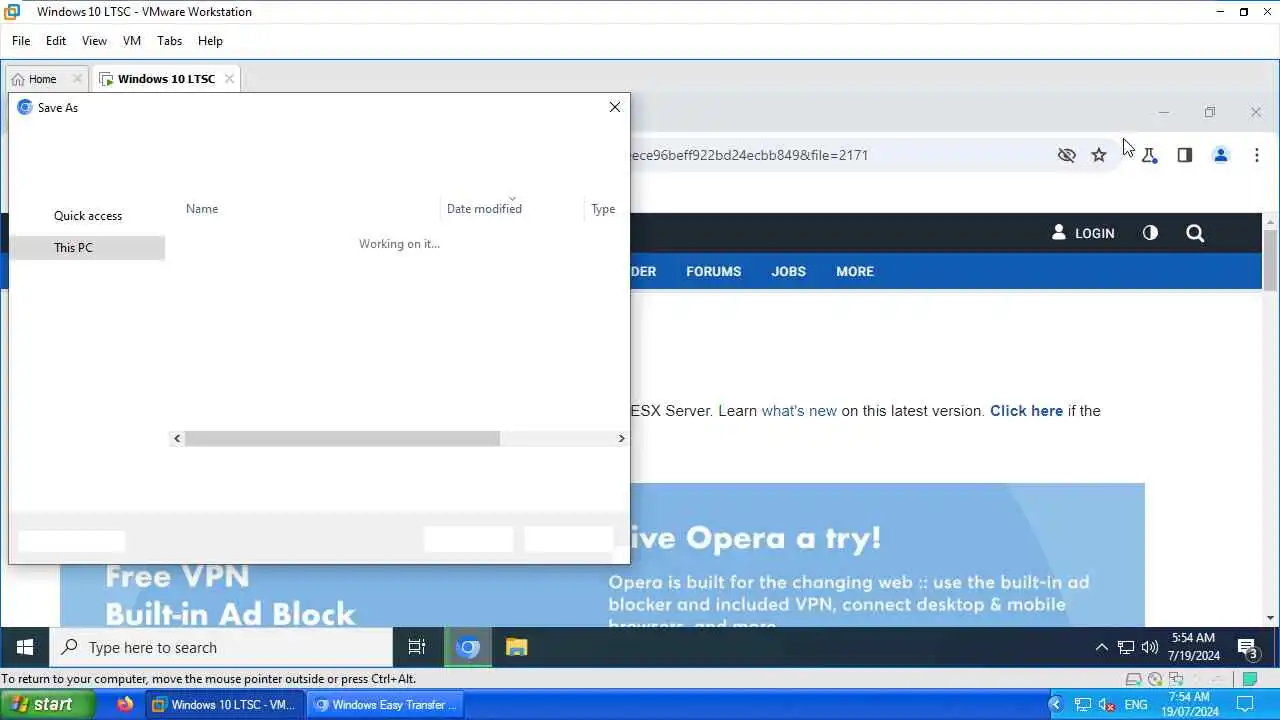Open guest volume control speaker icon
1280x720 pixels.
pos(1150,647)
